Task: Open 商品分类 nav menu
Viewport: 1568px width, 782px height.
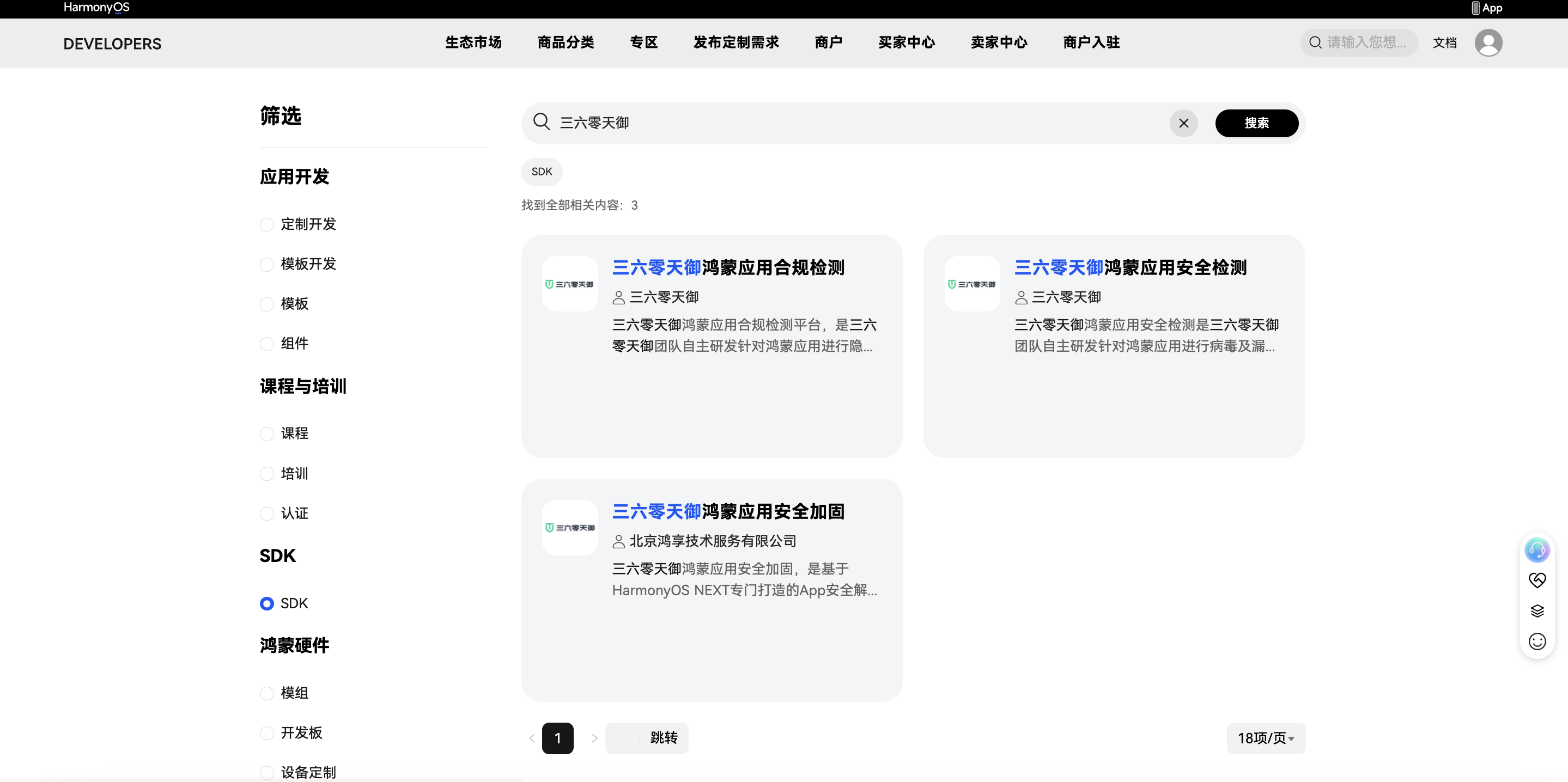Action: [x=566, y=42]
